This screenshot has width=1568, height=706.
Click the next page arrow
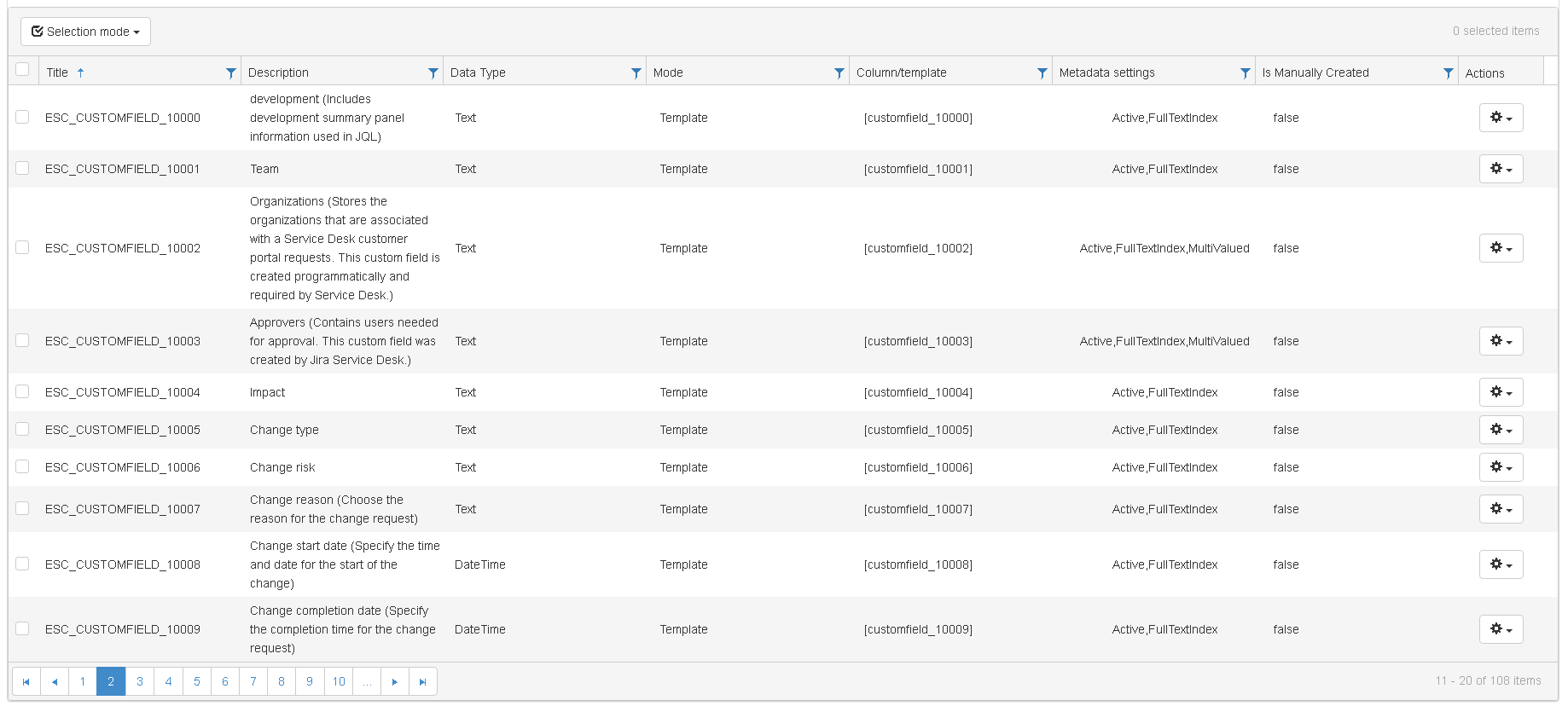394,681
